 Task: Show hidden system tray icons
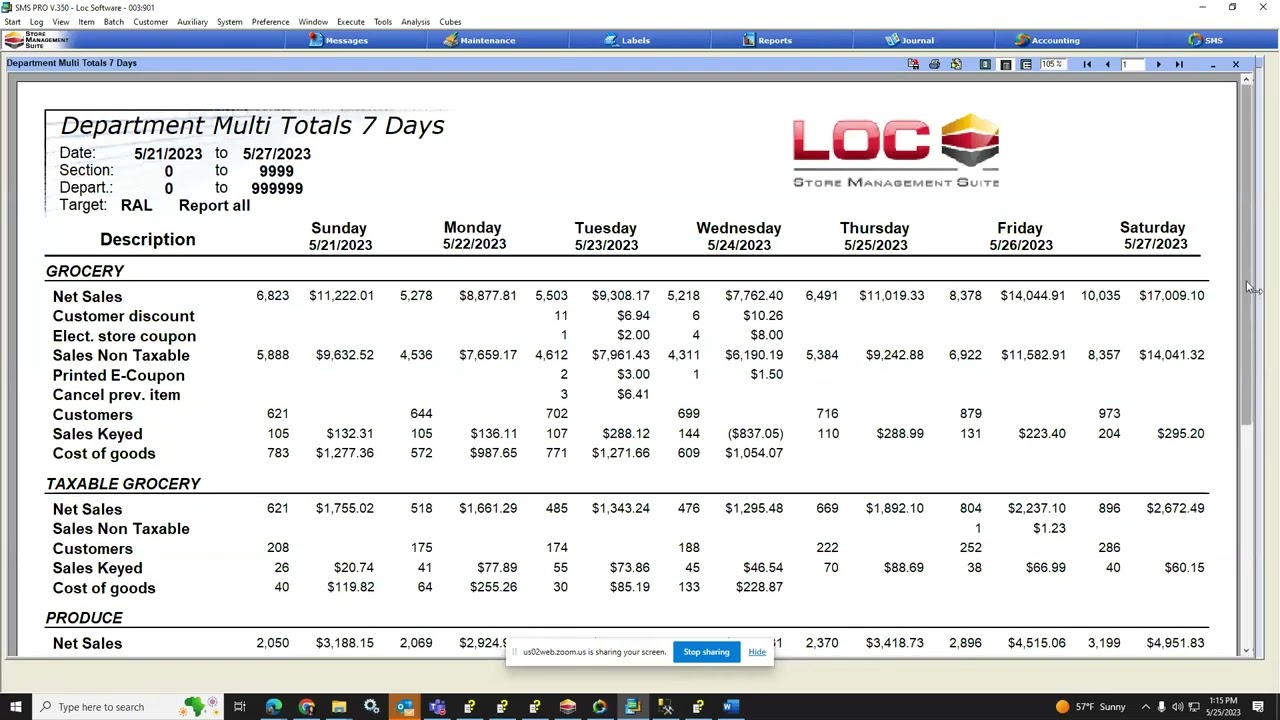[1146, 707]
